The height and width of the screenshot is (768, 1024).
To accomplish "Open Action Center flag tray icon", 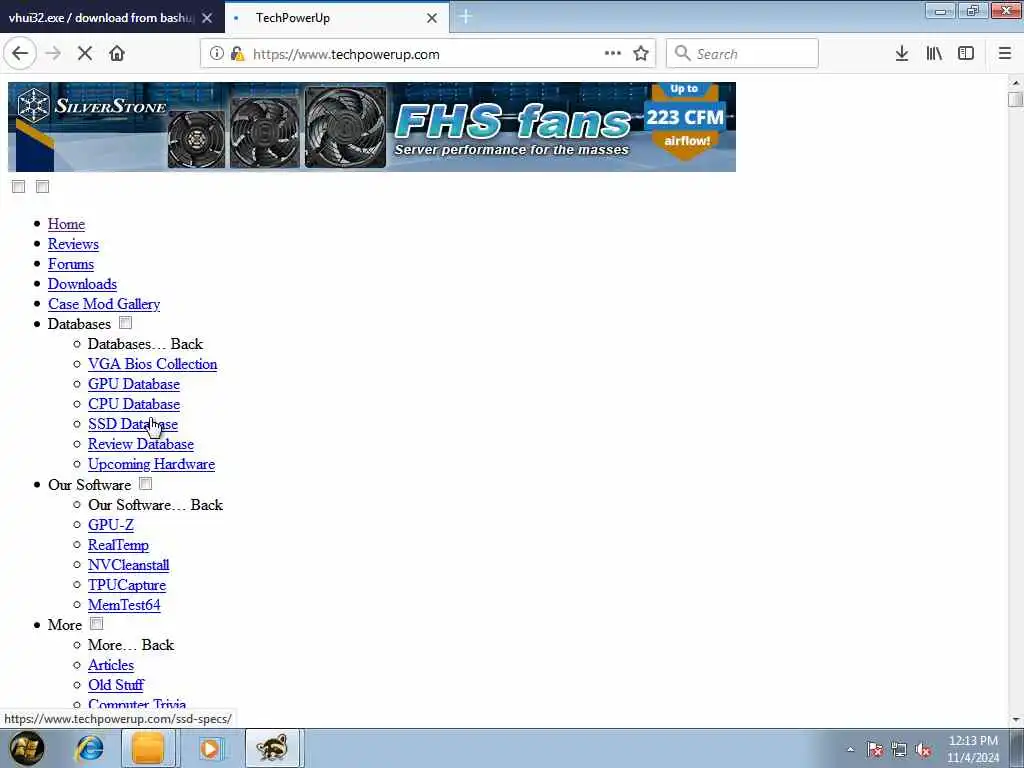I will click(x=875, y=750).
